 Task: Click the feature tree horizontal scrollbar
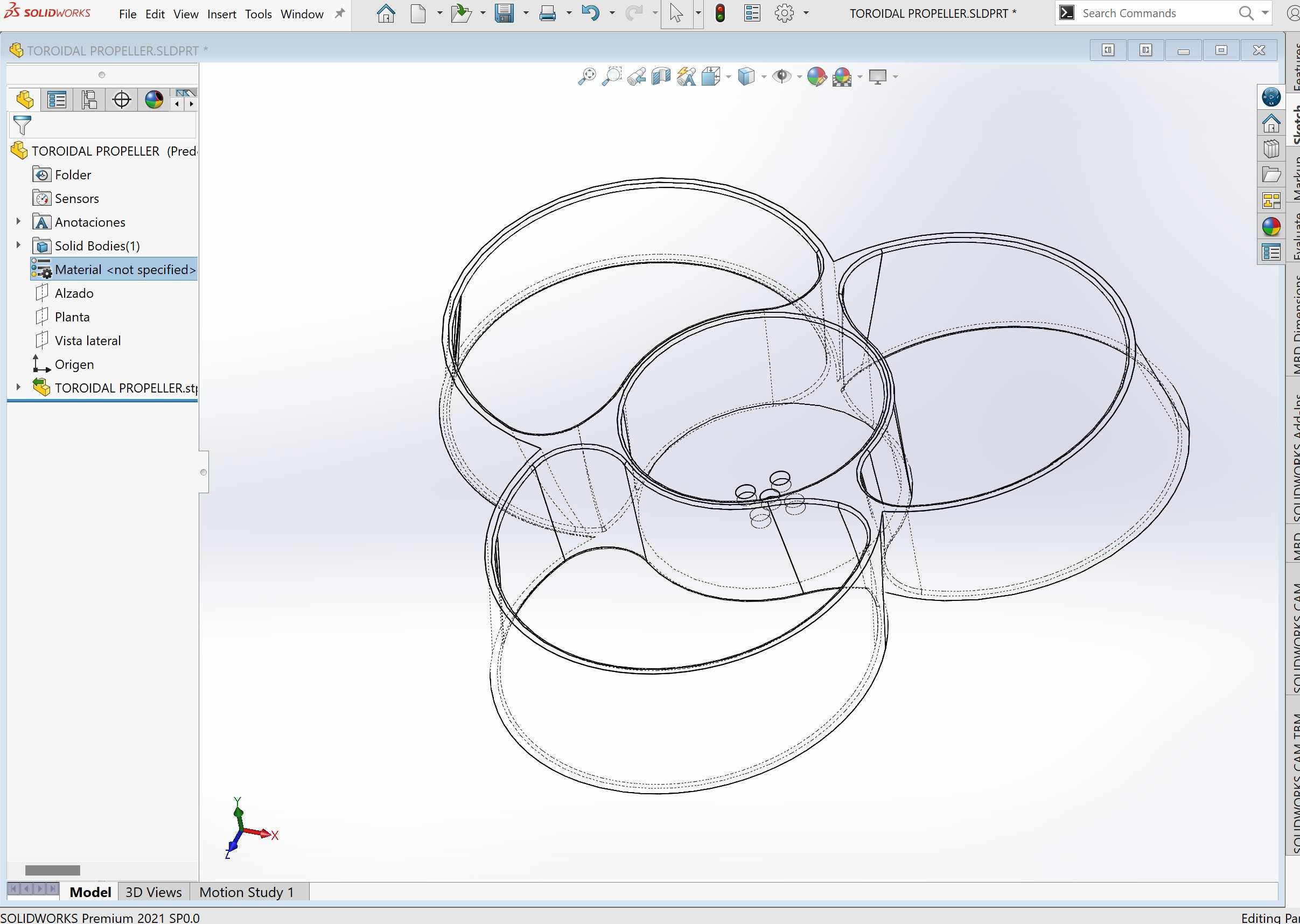pyautogui.click(x=52, y=871)
